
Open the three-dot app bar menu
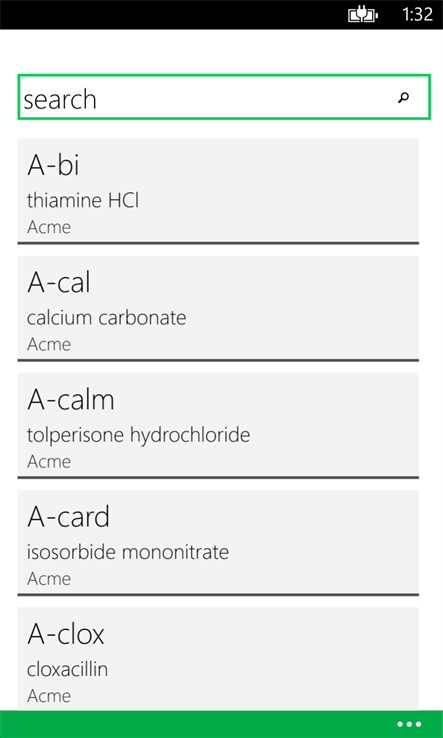(409, 724)
